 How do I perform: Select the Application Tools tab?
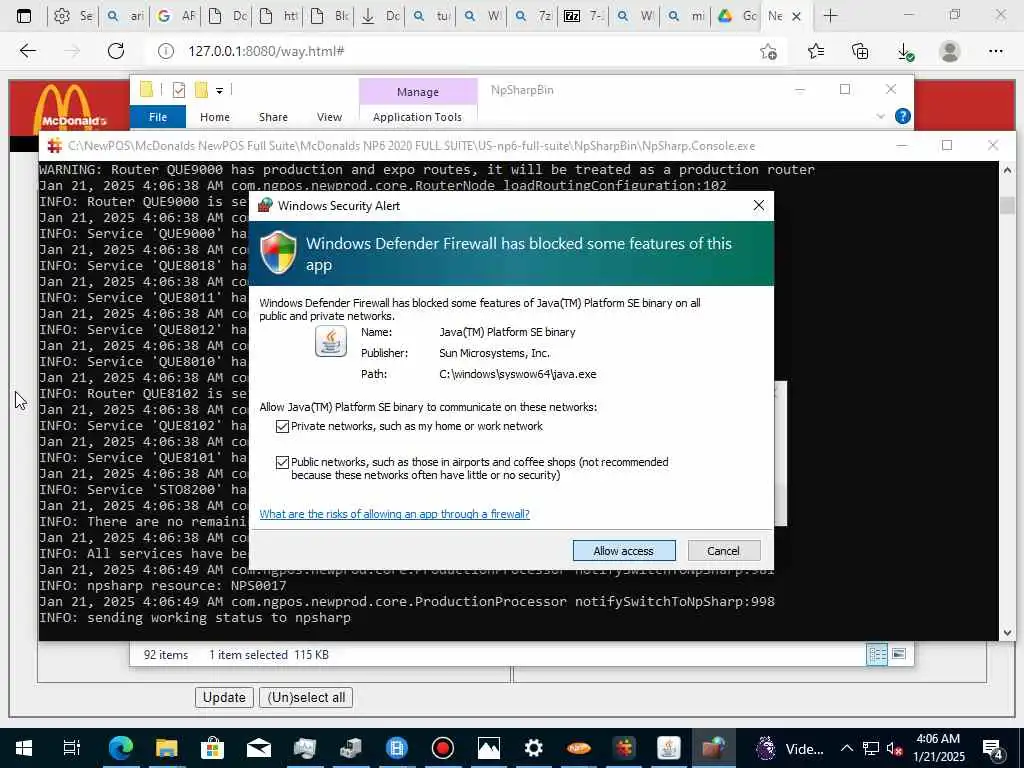coord(417,117)
